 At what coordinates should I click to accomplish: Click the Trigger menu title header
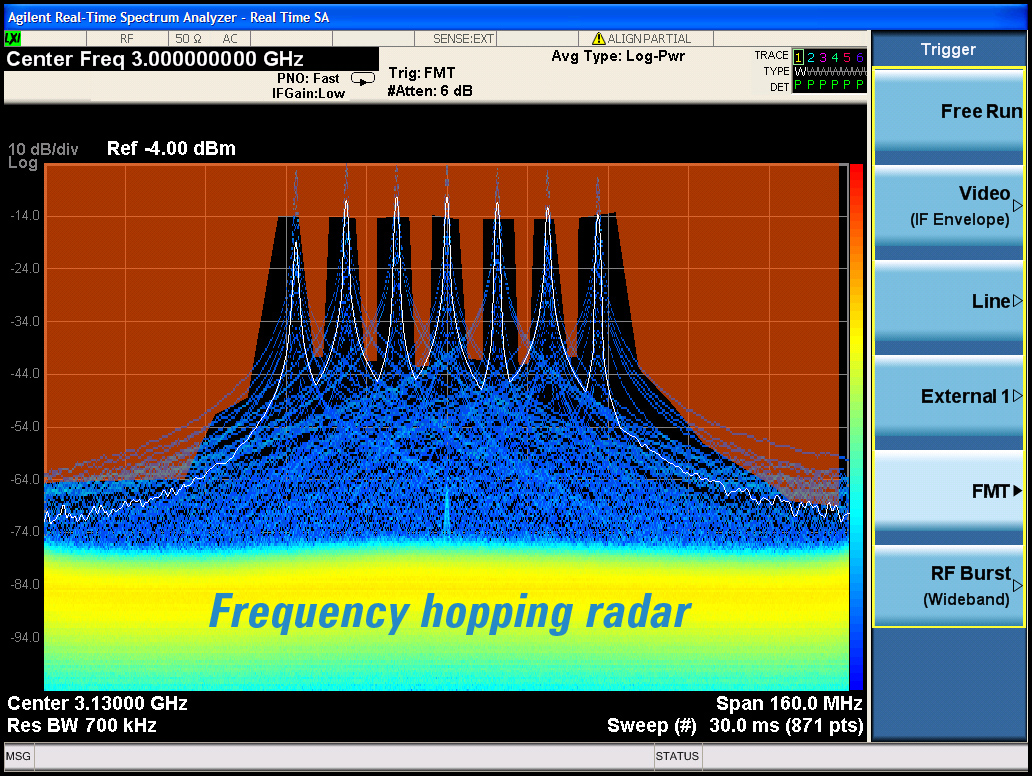click(x=948, y=49)
